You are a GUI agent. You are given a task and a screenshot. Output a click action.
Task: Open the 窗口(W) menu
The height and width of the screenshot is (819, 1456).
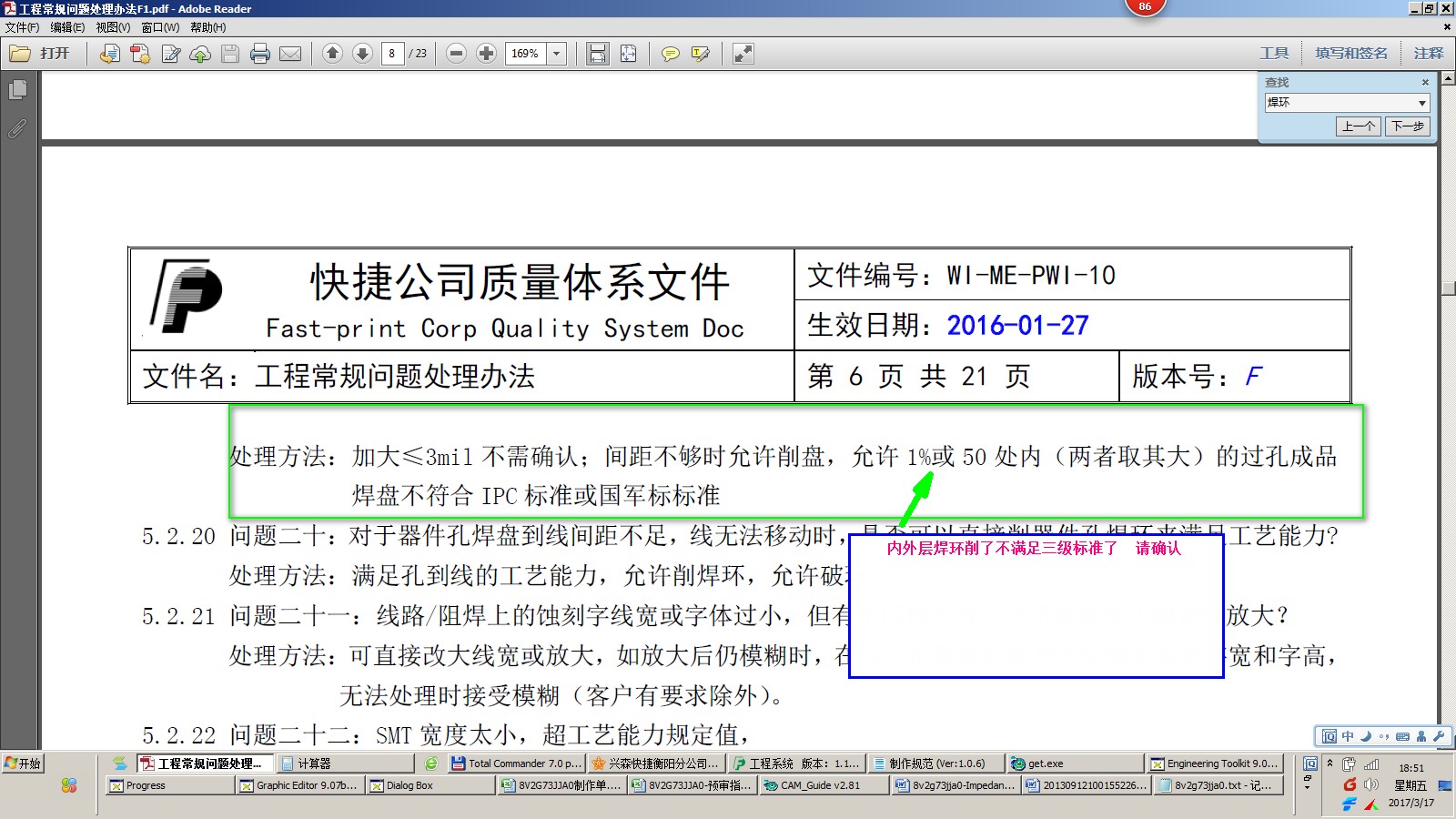pyautogui.click(x=160, y=27)
